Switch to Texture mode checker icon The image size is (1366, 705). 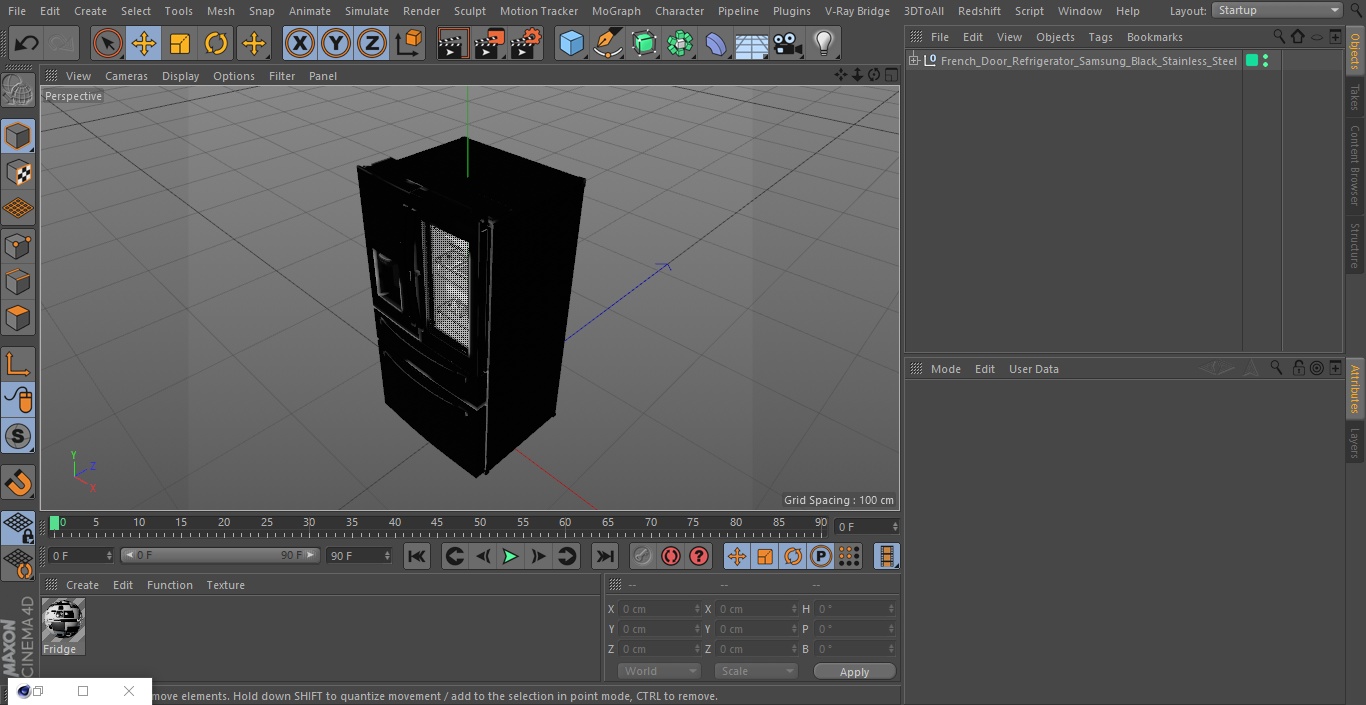coord(18,172)
